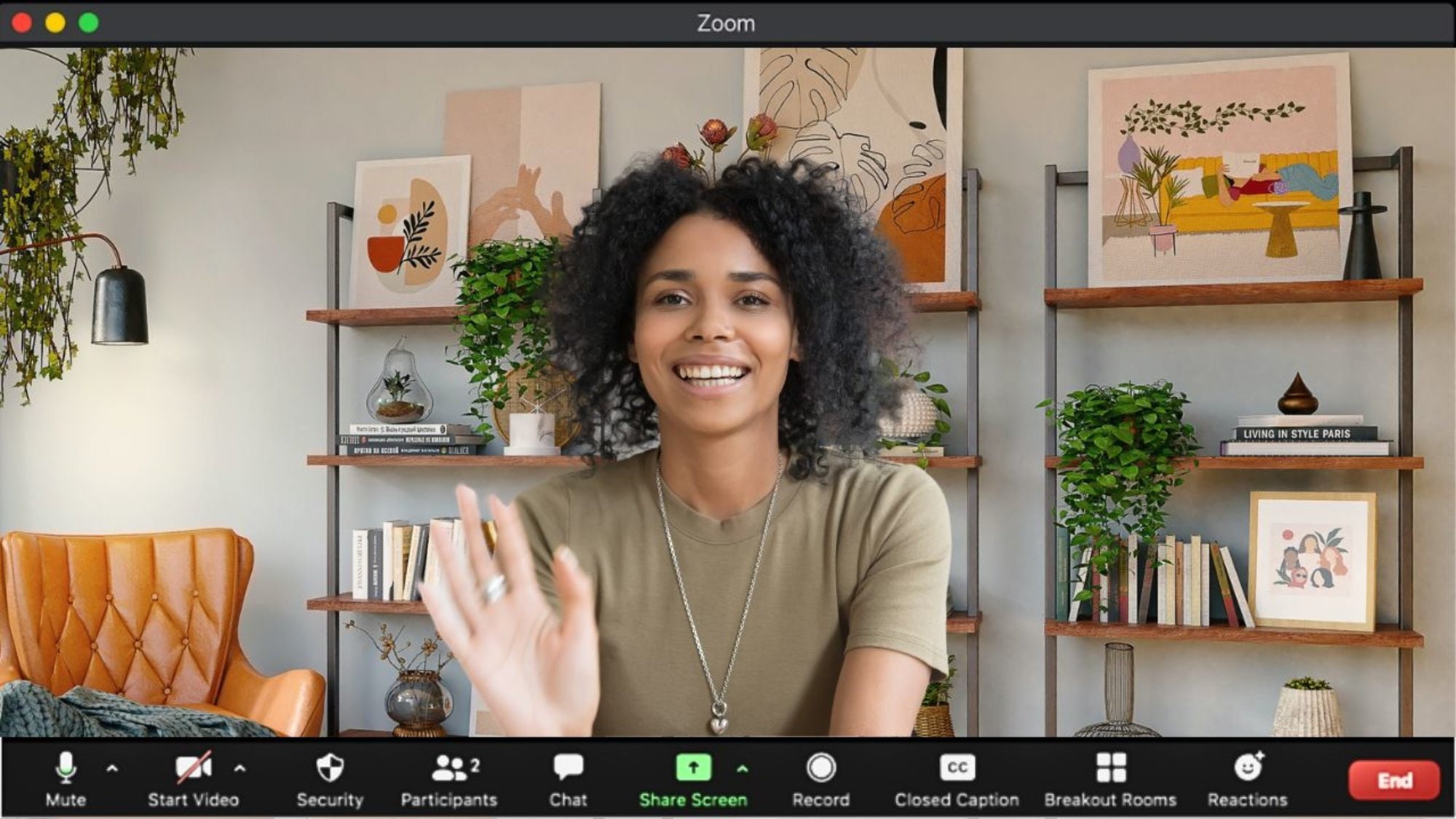Click the red End button
This screenshot has height=819, width=1456.
coord(1396,779)
